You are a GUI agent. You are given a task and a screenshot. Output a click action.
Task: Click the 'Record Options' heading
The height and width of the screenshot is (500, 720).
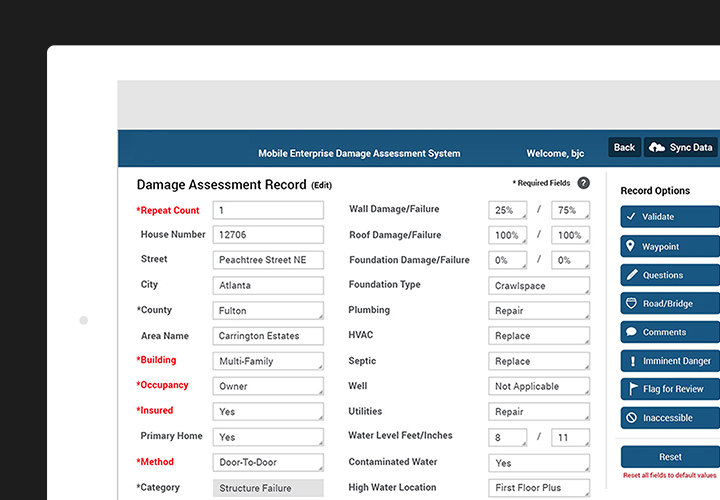pyautogui.click(x=655, y=191)
